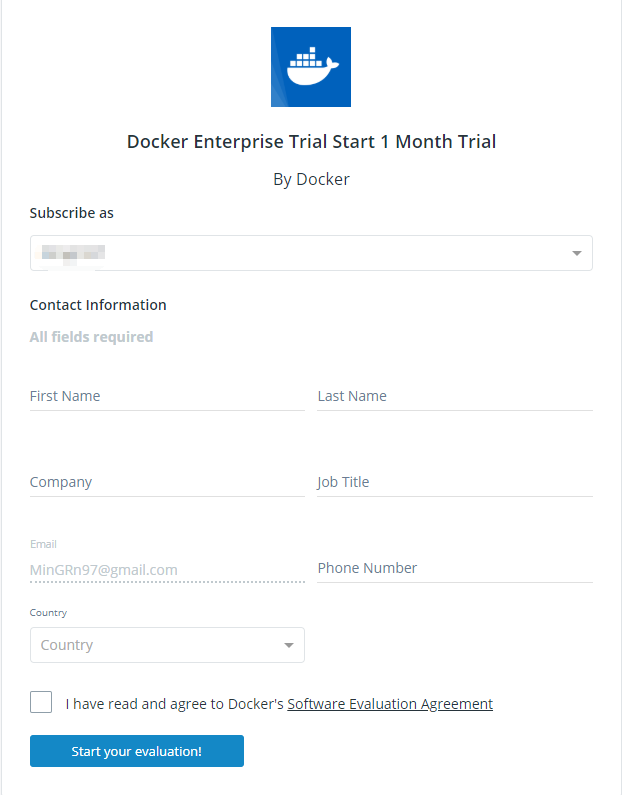Click the Docker Enterprise Trial title

[x=311, y=141]
